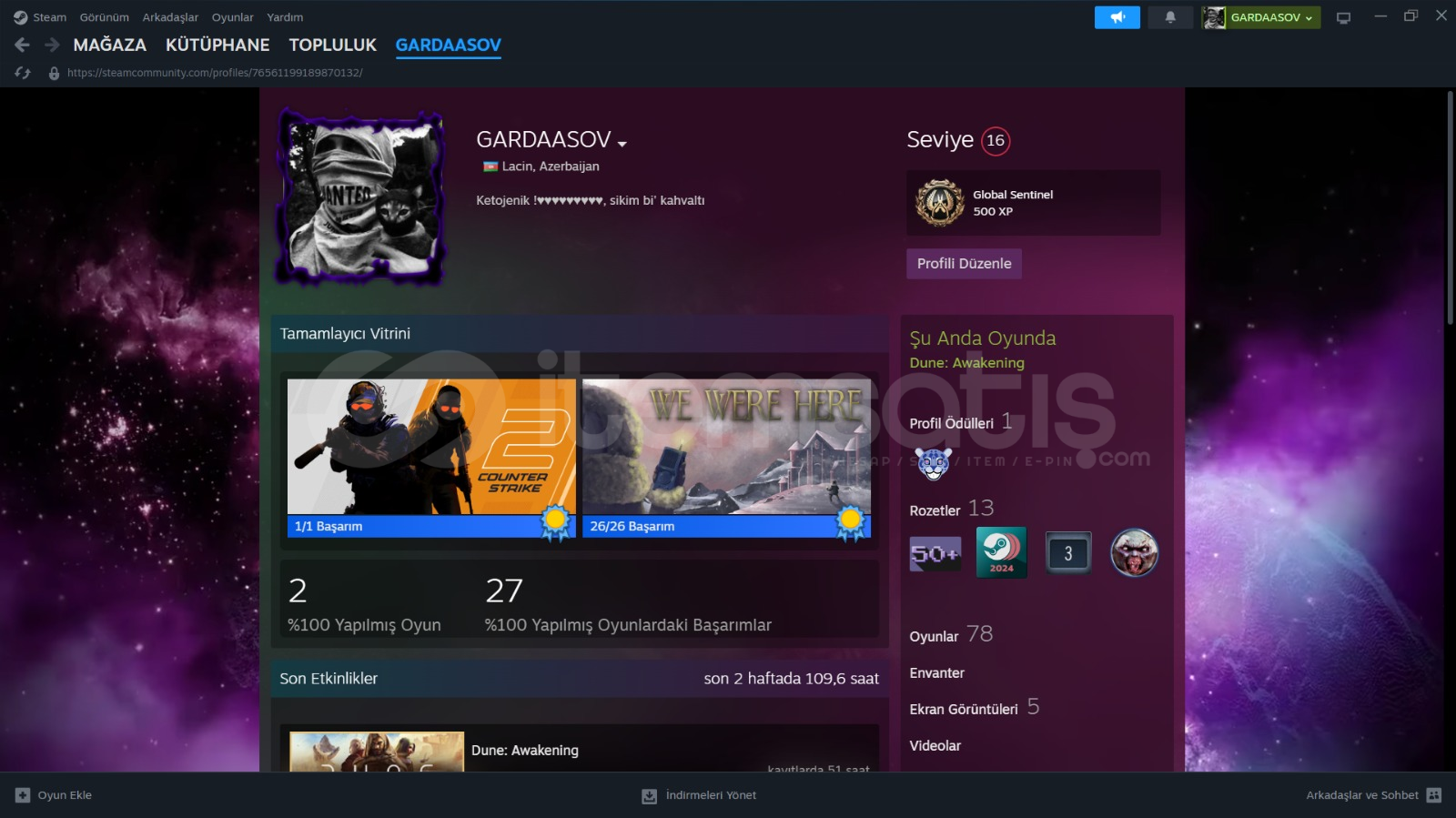
Task: Click the Seviye level heading
Action: 940,139
